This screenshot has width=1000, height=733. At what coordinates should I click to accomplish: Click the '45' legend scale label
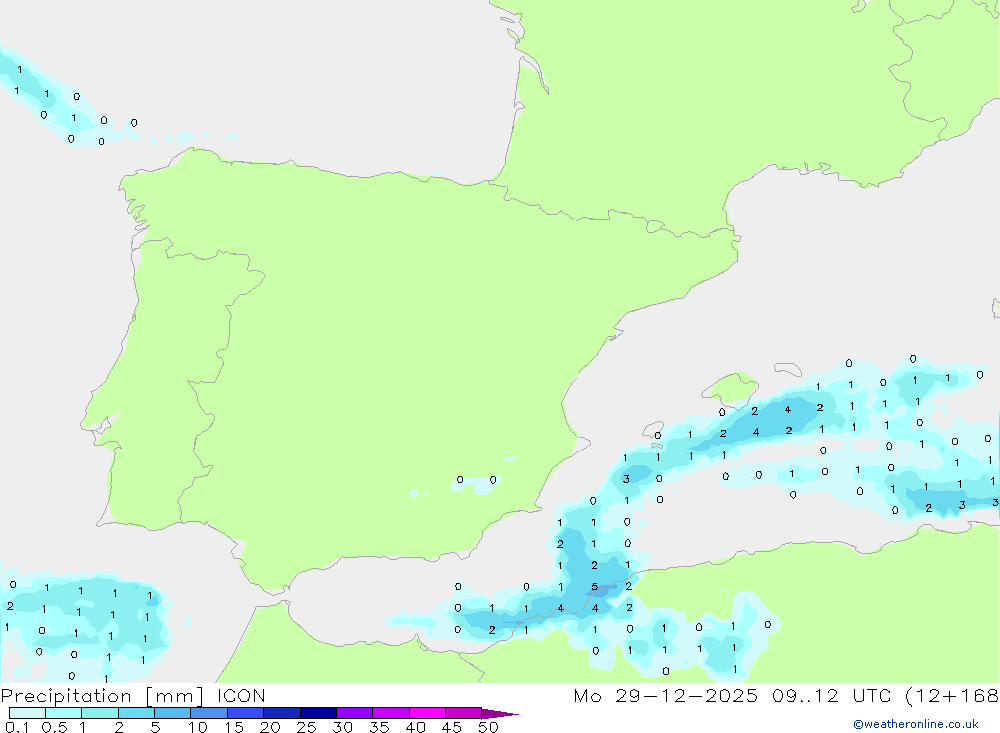pyautogui.click(x=452, y=727)
